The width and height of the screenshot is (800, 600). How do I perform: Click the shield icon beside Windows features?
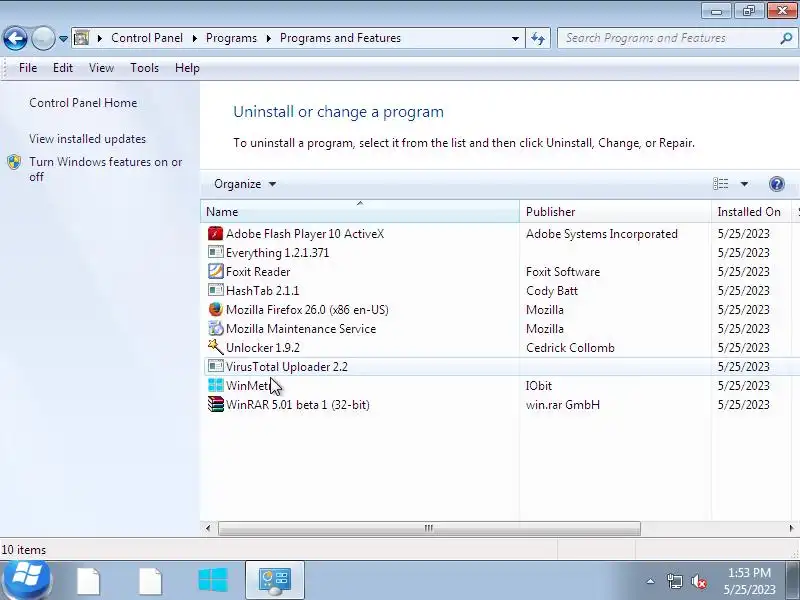point(14,162)
